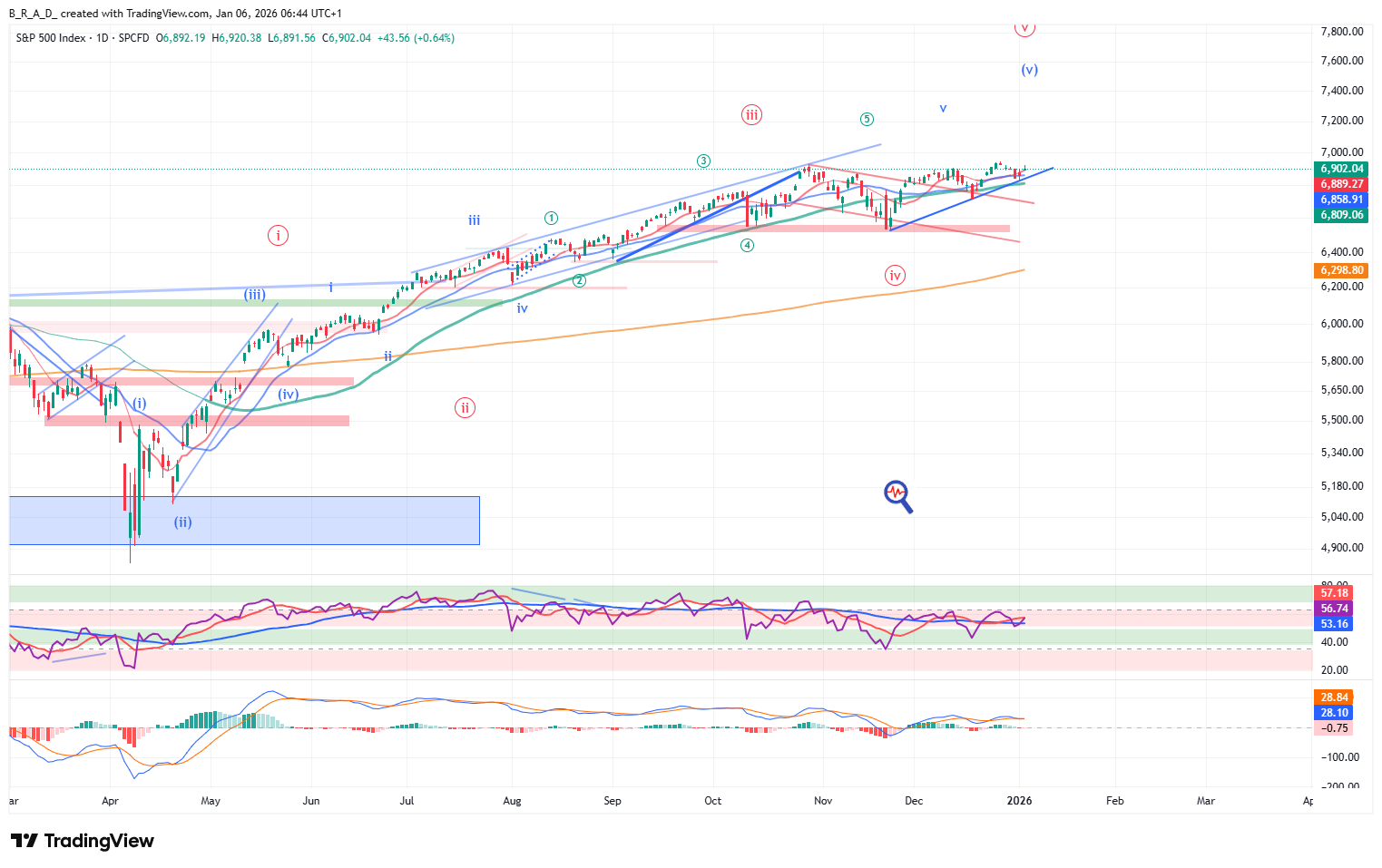Select the red circled iii wave label
The image size is (1382, 868).
[x=751, y=115]
